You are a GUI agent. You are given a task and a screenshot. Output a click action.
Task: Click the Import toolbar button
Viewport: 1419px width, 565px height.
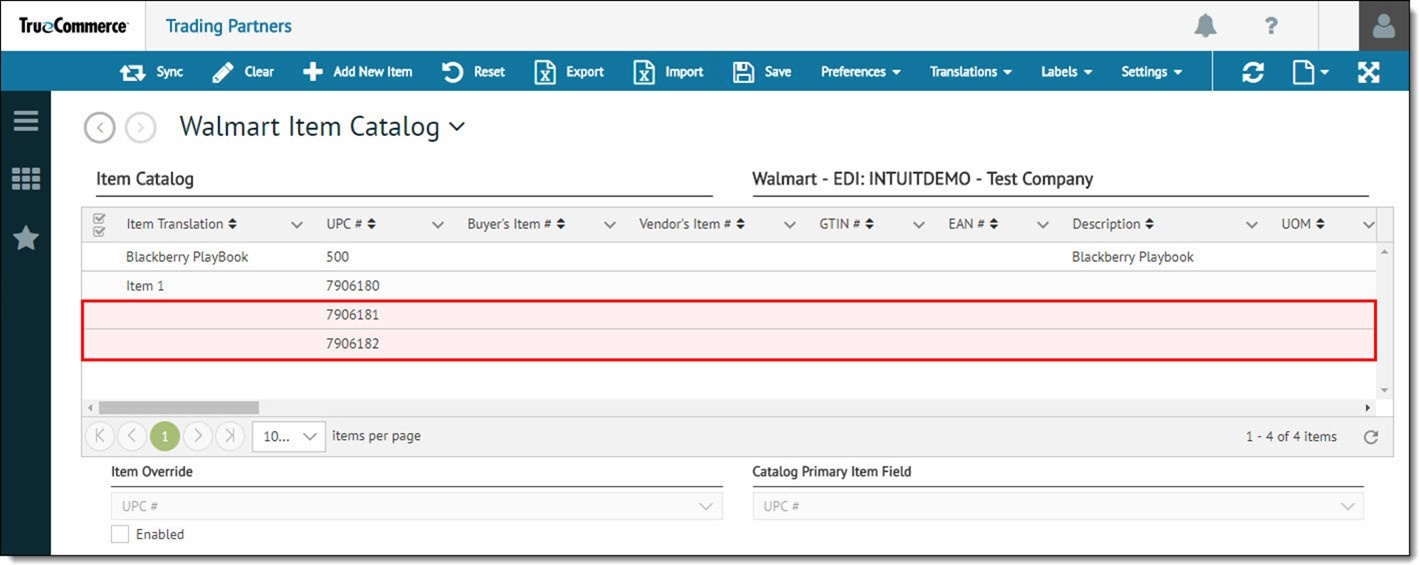pyautogui.click(x=669, y=72)
